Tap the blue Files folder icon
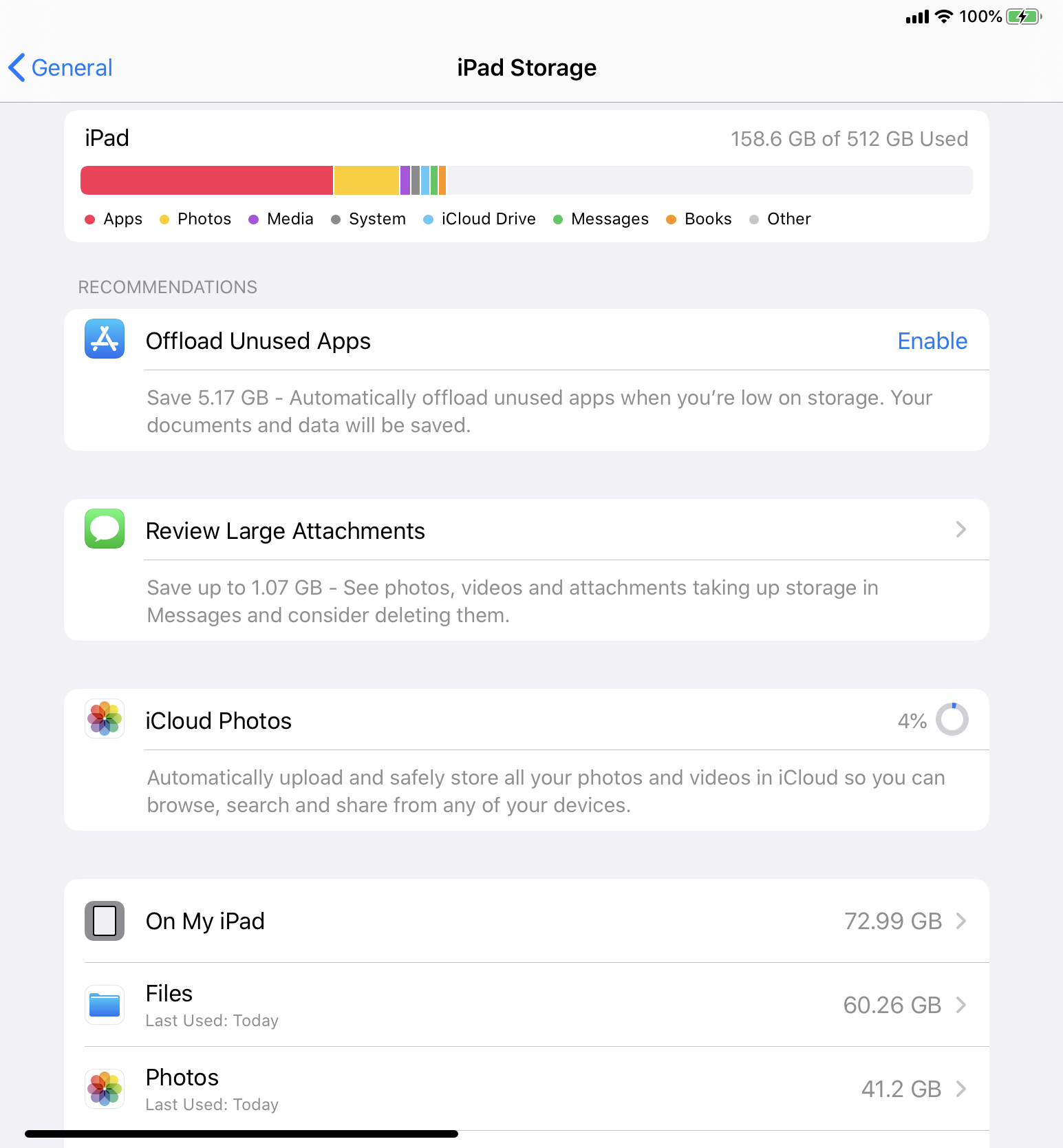 tap(105, 1005)
